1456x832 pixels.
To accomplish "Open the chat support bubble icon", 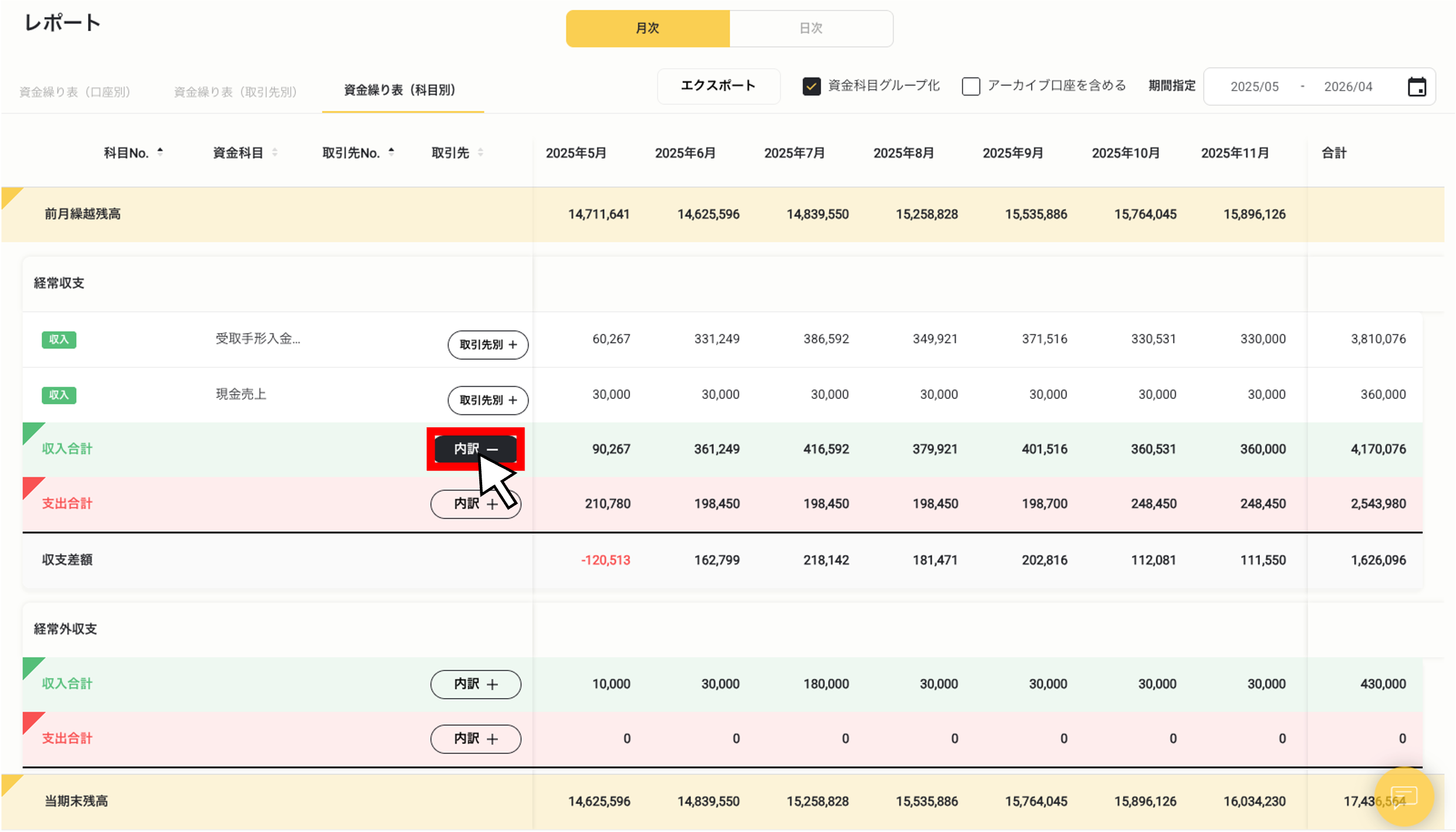I will click(x=1404, y=797).
